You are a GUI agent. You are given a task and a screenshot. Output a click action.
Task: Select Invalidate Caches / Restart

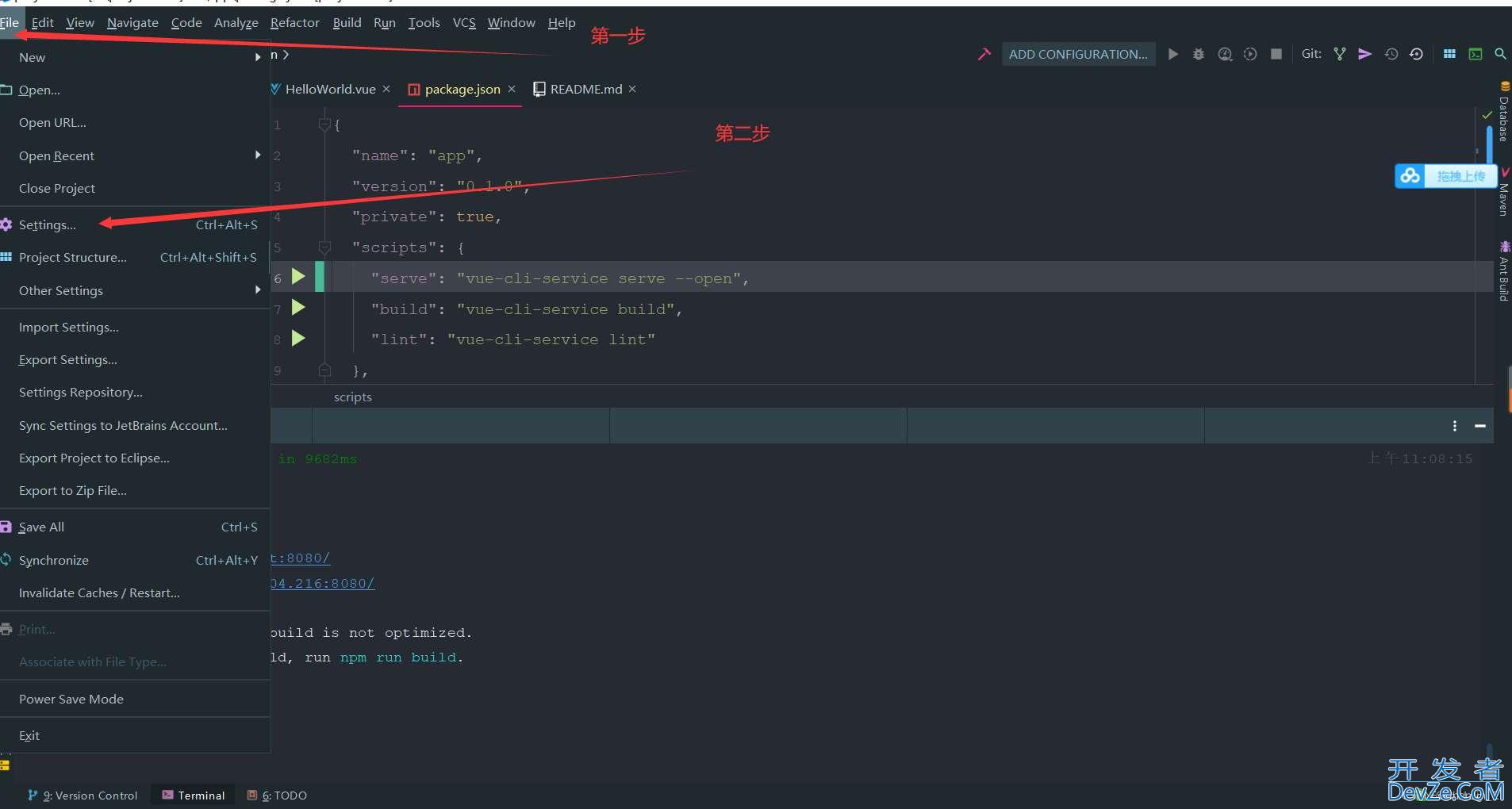coord(135,592)
